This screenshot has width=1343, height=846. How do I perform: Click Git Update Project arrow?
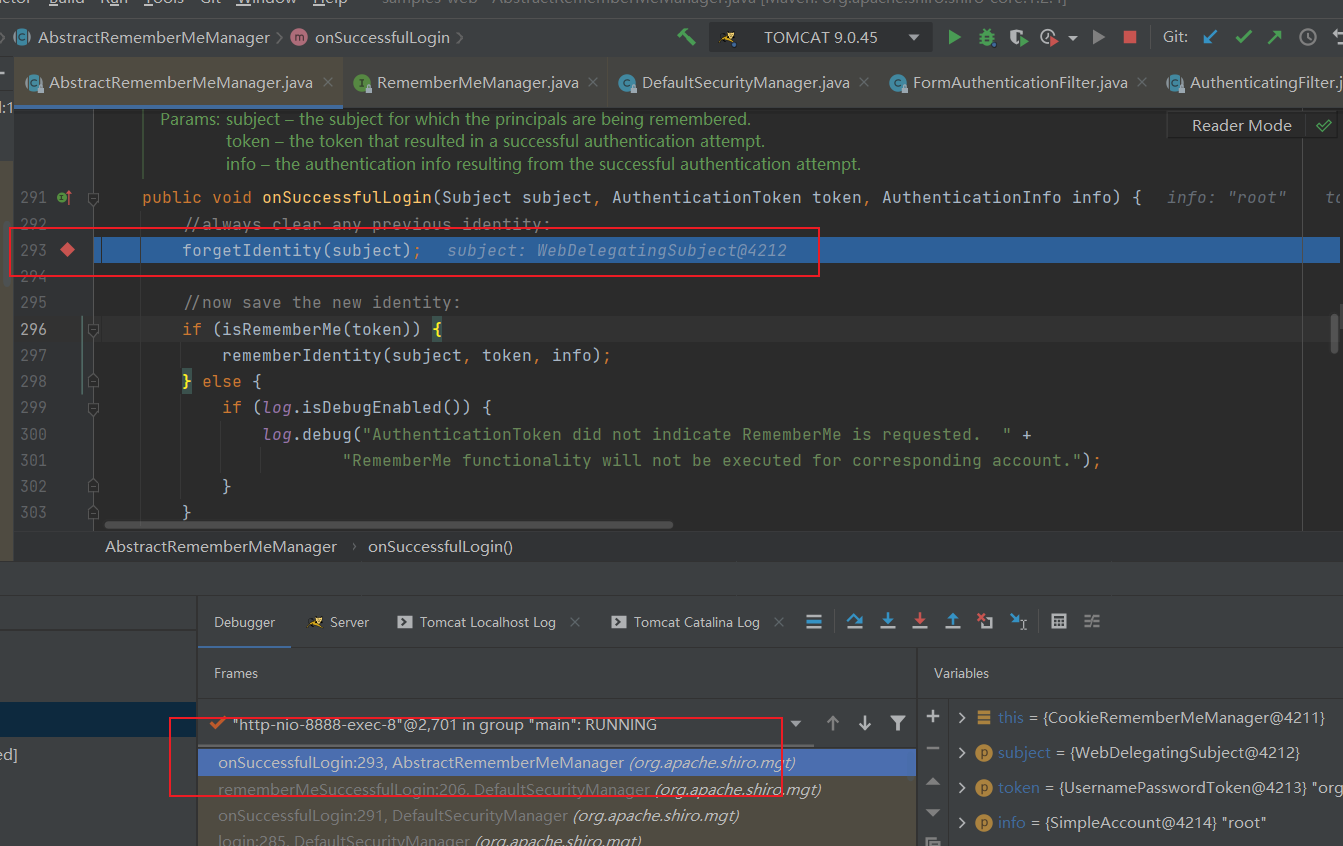(x=1210, y=38)
